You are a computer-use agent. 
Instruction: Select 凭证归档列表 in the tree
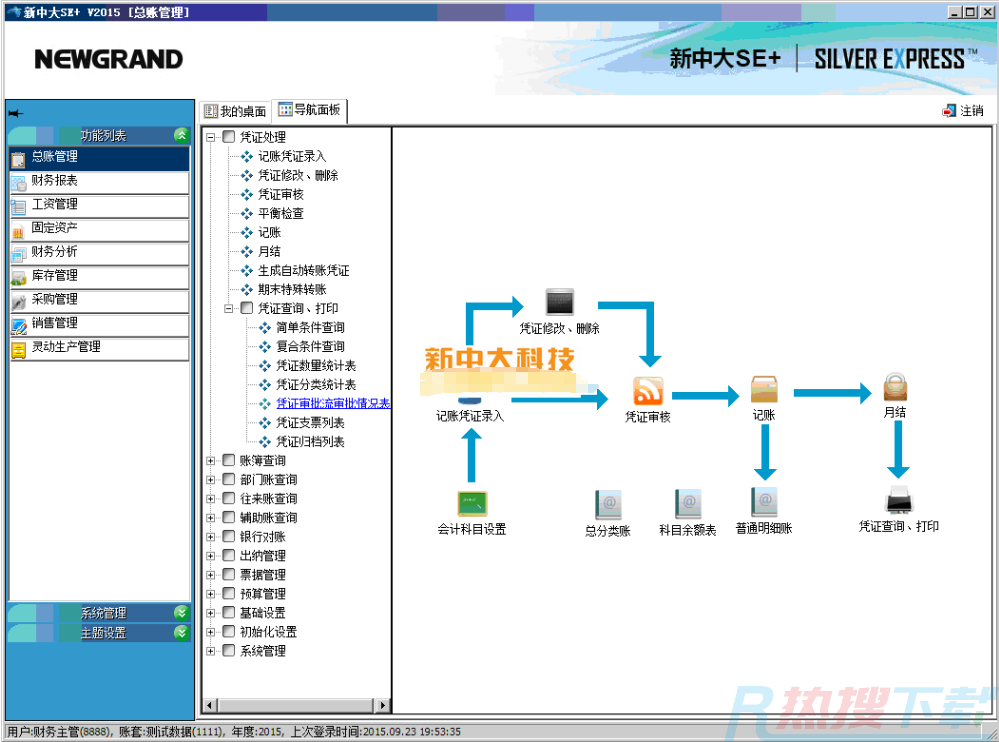tap(310, 442)
